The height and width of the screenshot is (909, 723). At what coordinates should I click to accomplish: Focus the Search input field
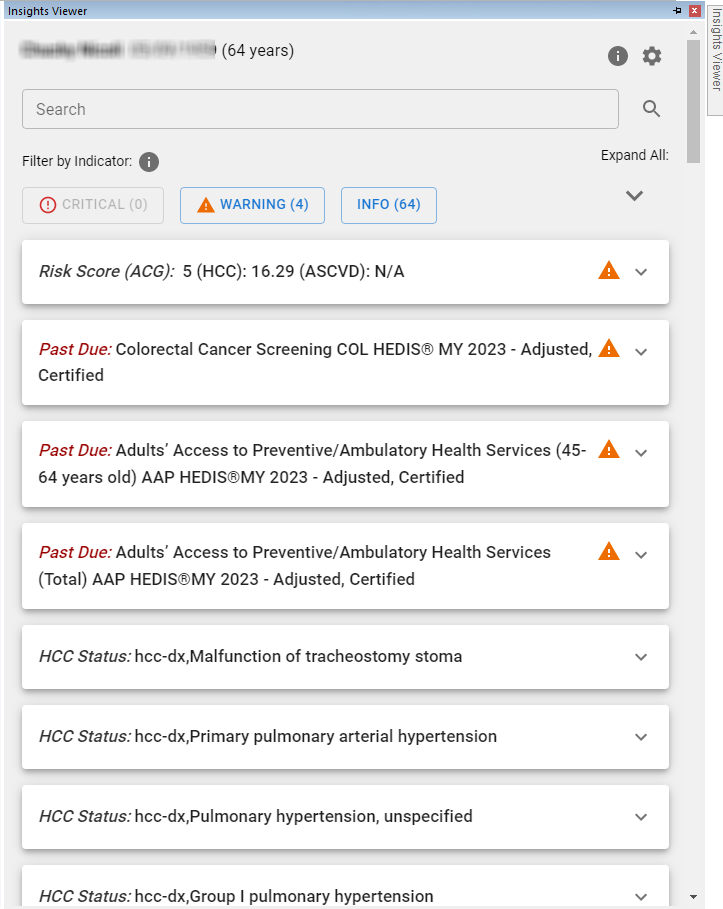(320, 109)
